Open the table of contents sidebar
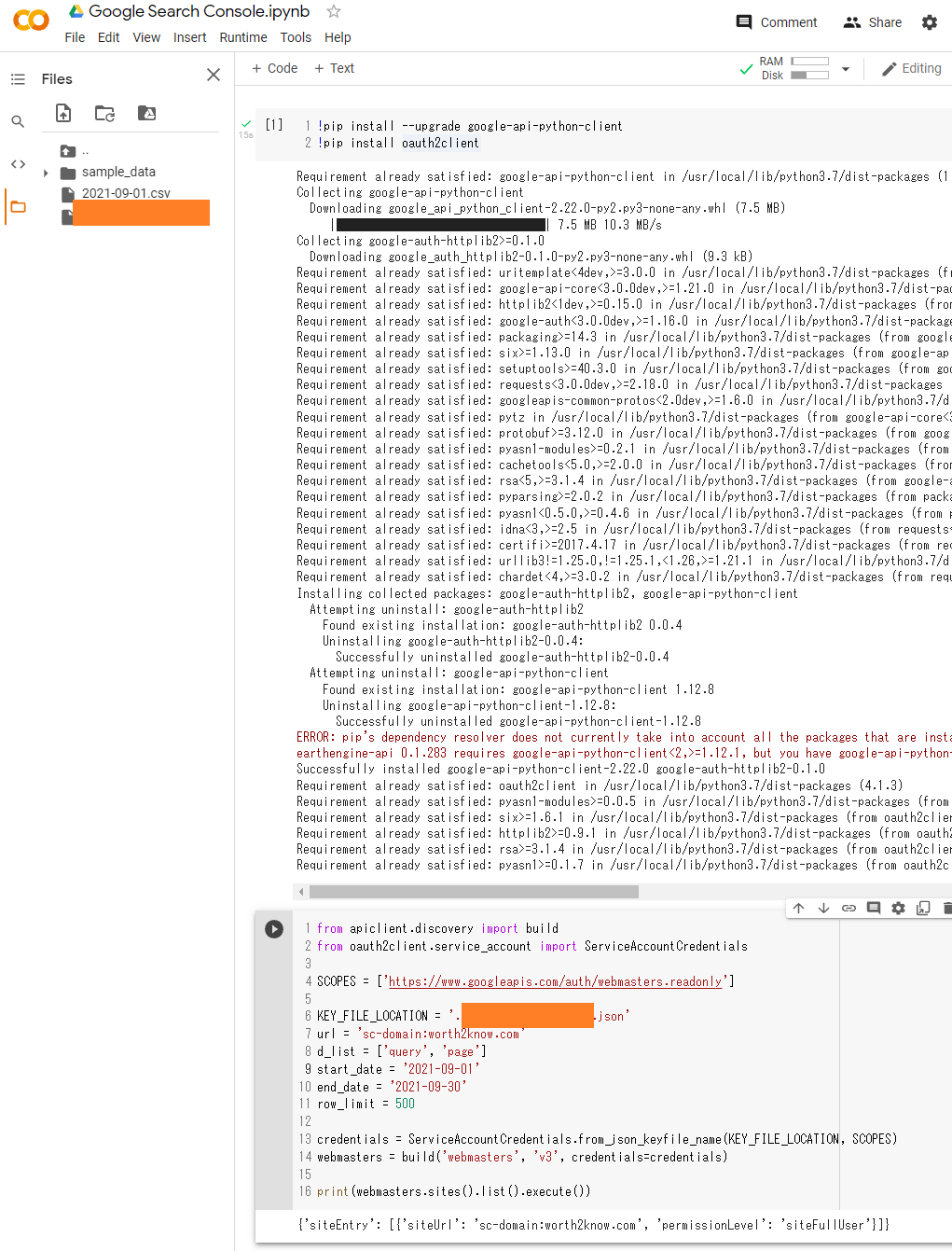Viewport: 952px width, 1251px height. coord(17,78)
